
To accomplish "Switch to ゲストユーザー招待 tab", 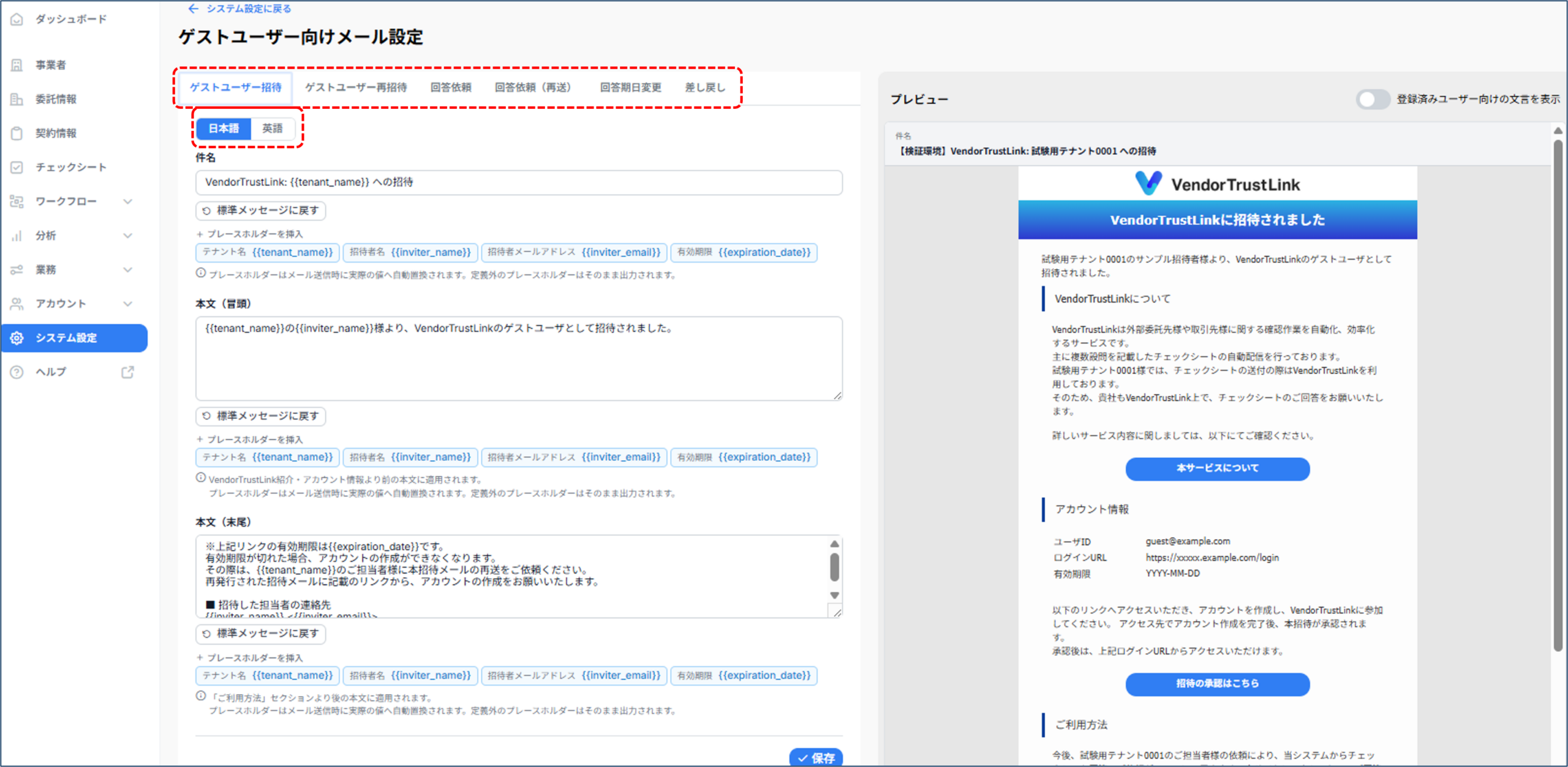I will [x=235, y=88].
